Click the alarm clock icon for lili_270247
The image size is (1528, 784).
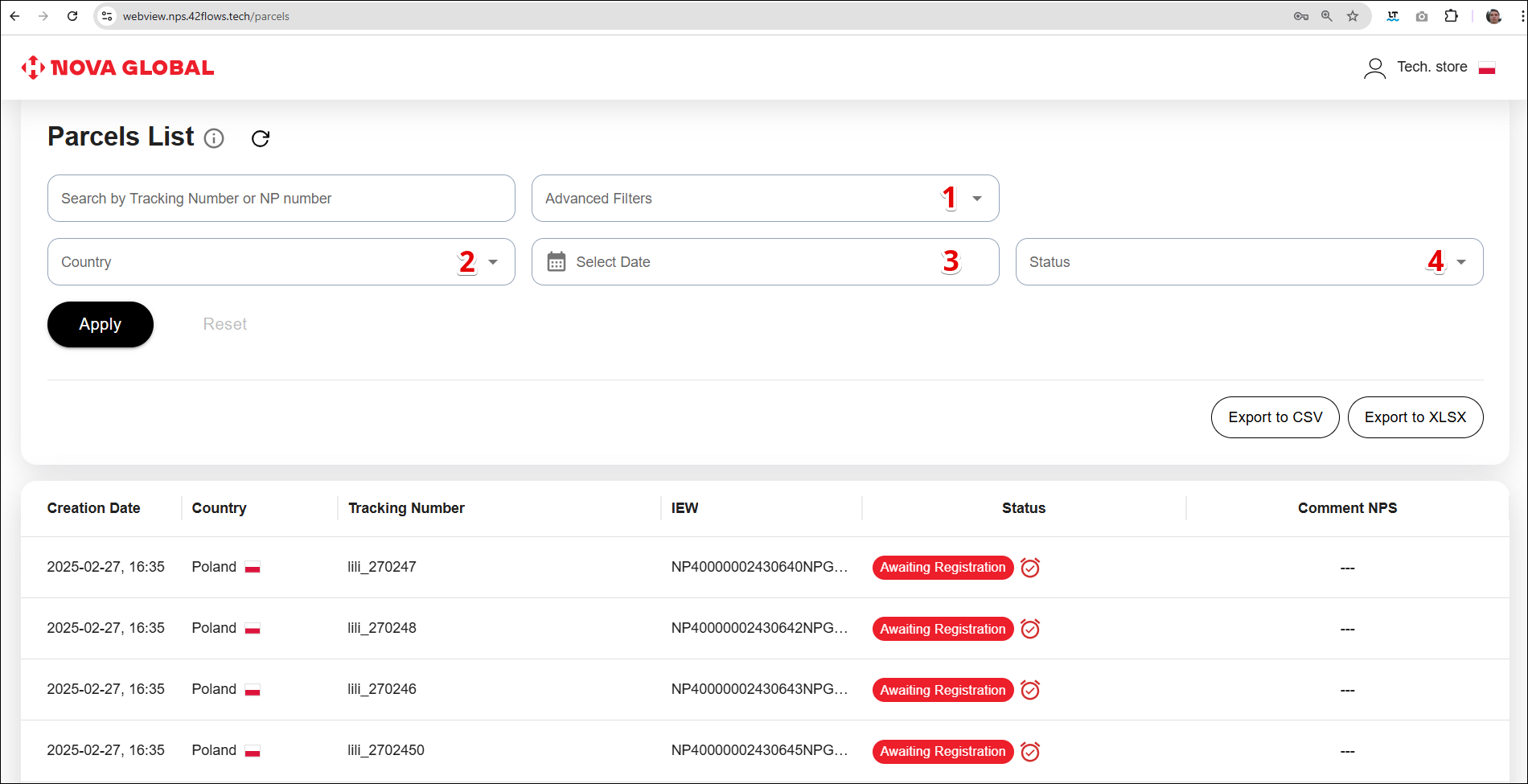[1030, 568]
